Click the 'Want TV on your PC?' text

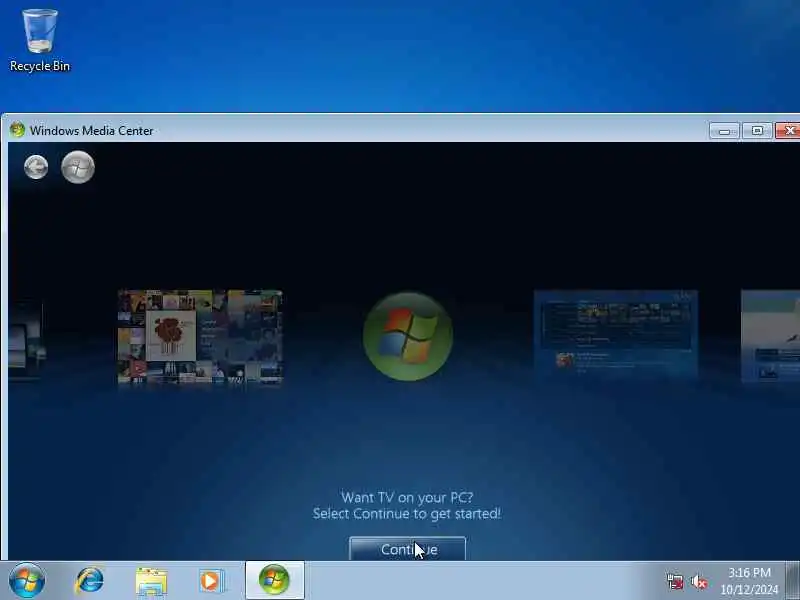[407, 497]
